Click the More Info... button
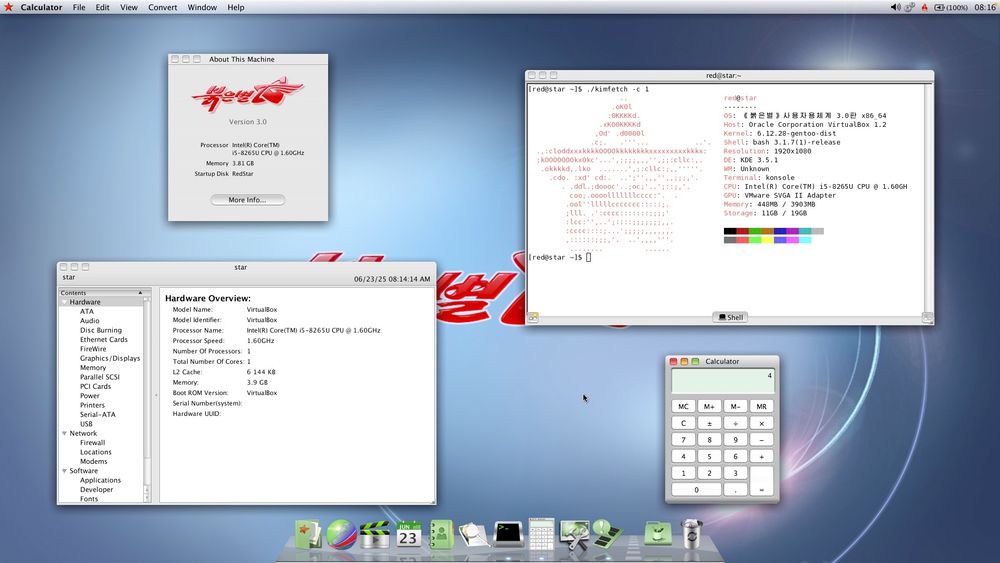 247,200
